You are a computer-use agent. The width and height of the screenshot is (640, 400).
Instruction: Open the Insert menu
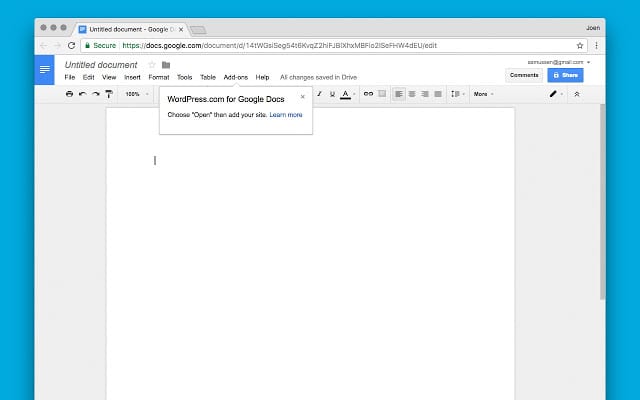tap(132, 77)
